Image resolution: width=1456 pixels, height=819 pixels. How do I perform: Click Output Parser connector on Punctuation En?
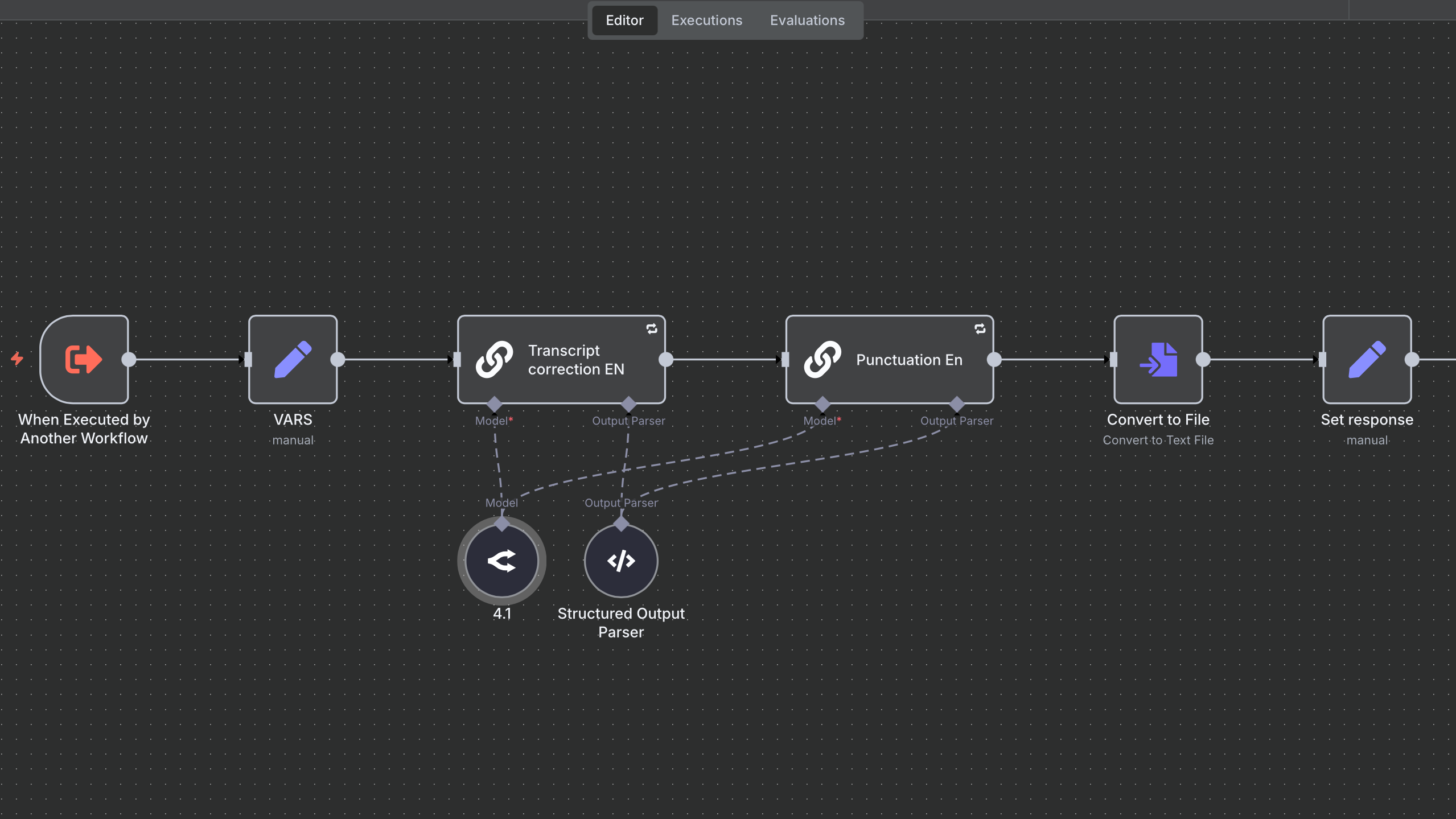[x=957, y=404]
